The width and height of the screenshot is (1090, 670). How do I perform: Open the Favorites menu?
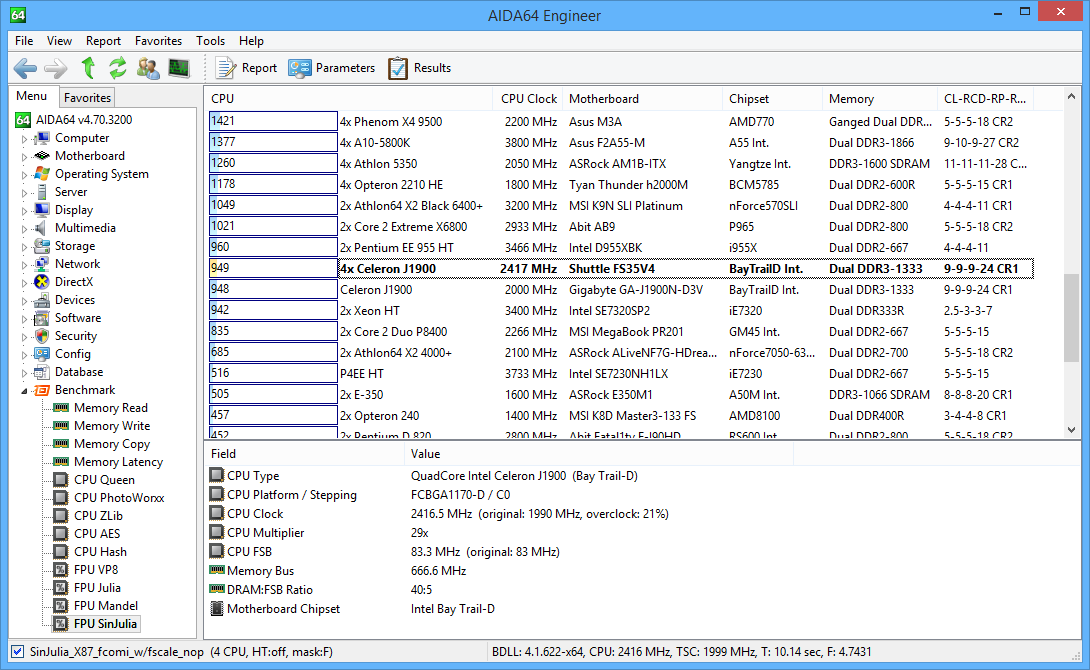(158, 41)
